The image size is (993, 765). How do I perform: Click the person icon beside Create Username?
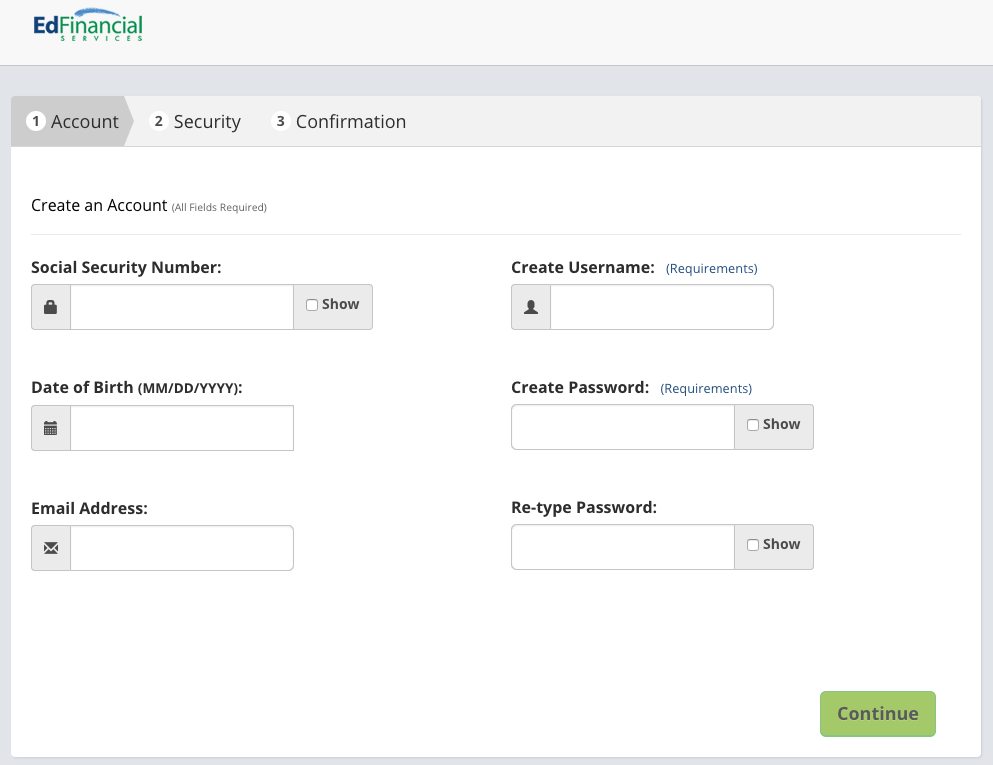(x=531, y=307)
